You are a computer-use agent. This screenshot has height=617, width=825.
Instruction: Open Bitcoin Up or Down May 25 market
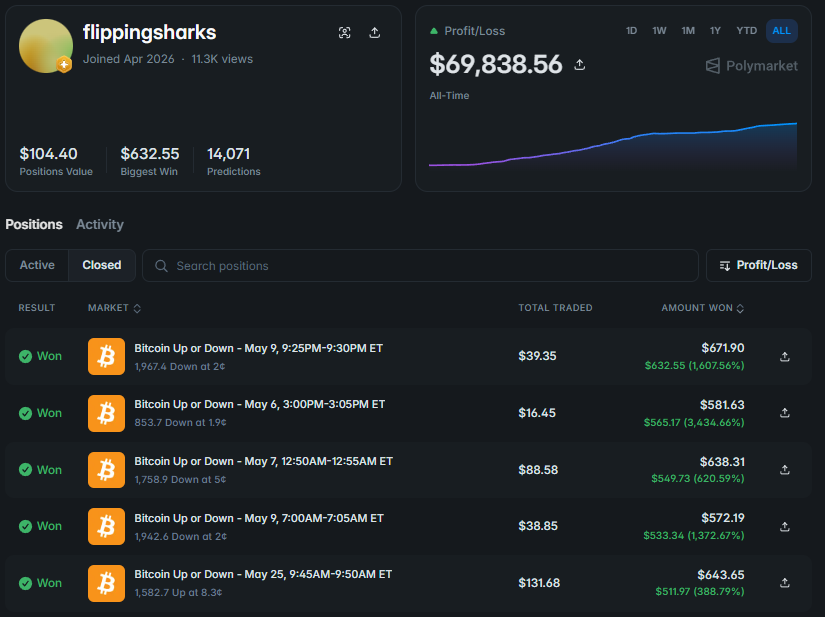point(263,574)
